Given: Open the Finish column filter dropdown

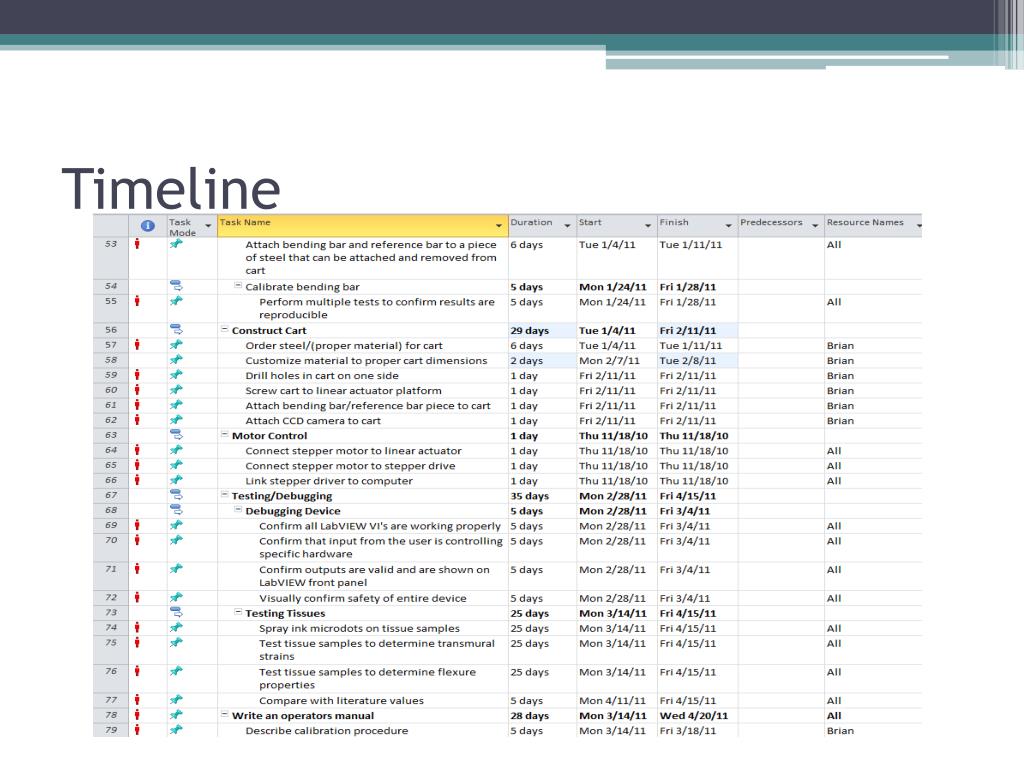Looking at the screenshot, I should [729, 225].
